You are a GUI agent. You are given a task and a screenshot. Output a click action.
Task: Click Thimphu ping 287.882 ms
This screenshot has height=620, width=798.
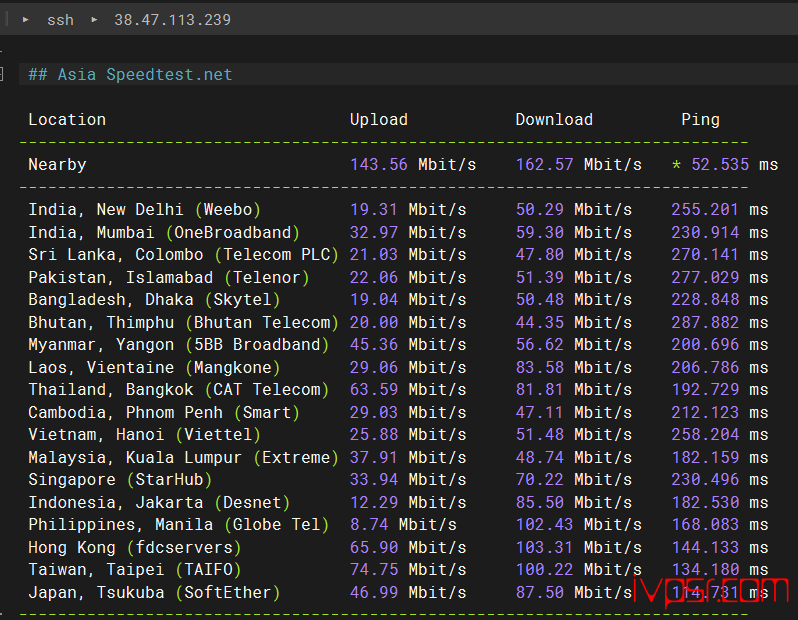pyautogui.click(x=720, y=323)
